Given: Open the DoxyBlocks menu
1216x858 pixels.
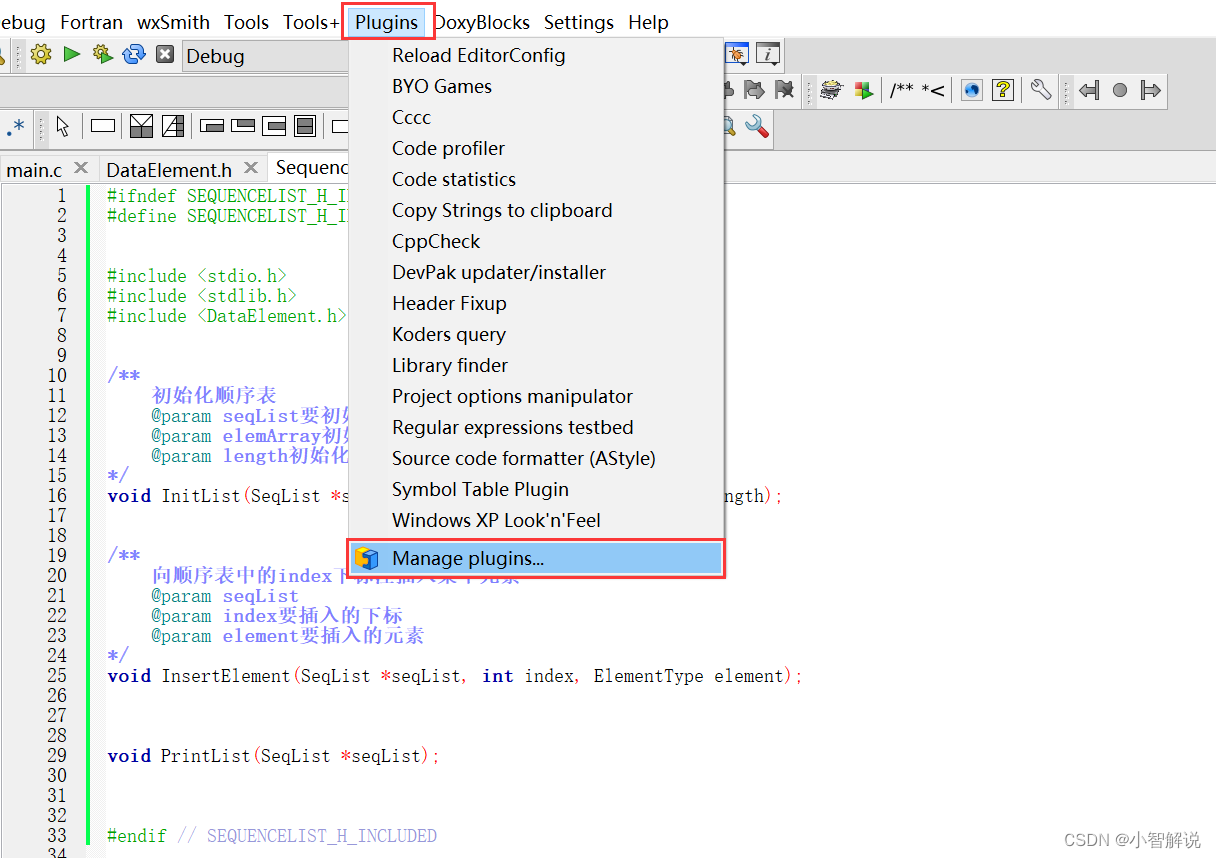Looking at the screenshot, I should coord(482,22).
